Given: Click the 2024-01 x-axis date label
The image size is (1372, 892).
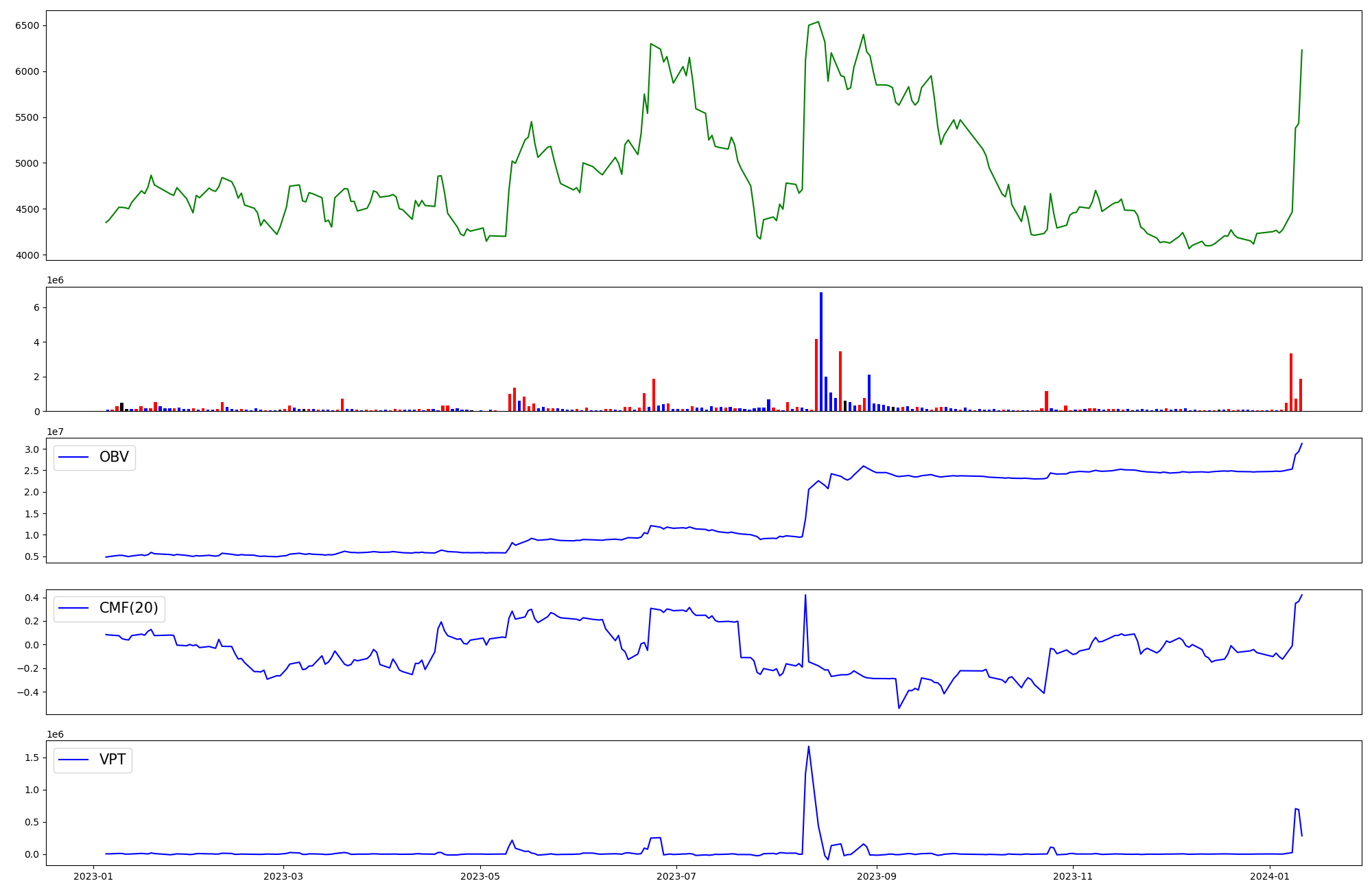Looking at the screenshot, I should (1270, 876).
